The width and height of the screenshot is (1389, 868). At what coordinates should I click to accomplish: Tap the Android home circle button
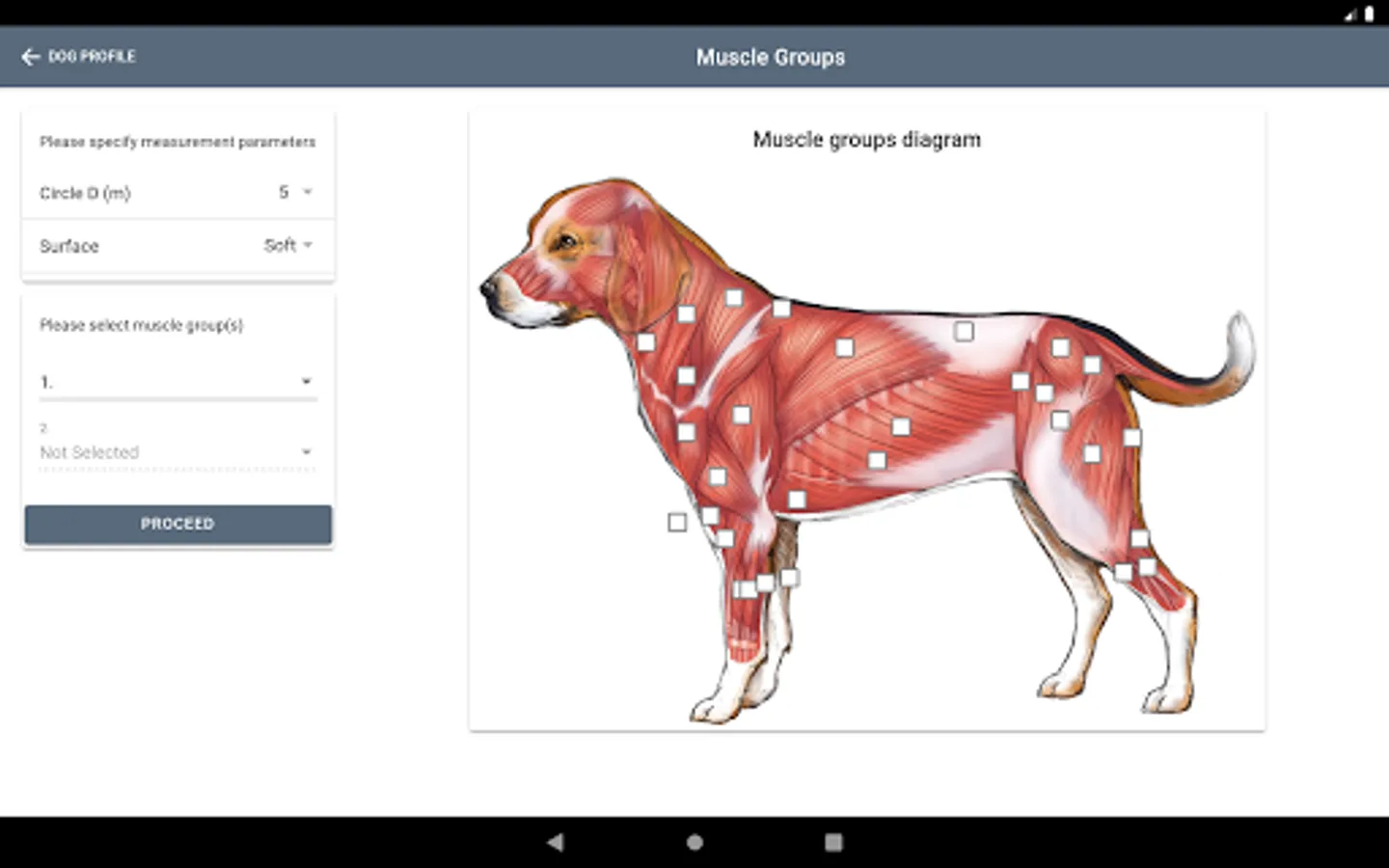694,842
